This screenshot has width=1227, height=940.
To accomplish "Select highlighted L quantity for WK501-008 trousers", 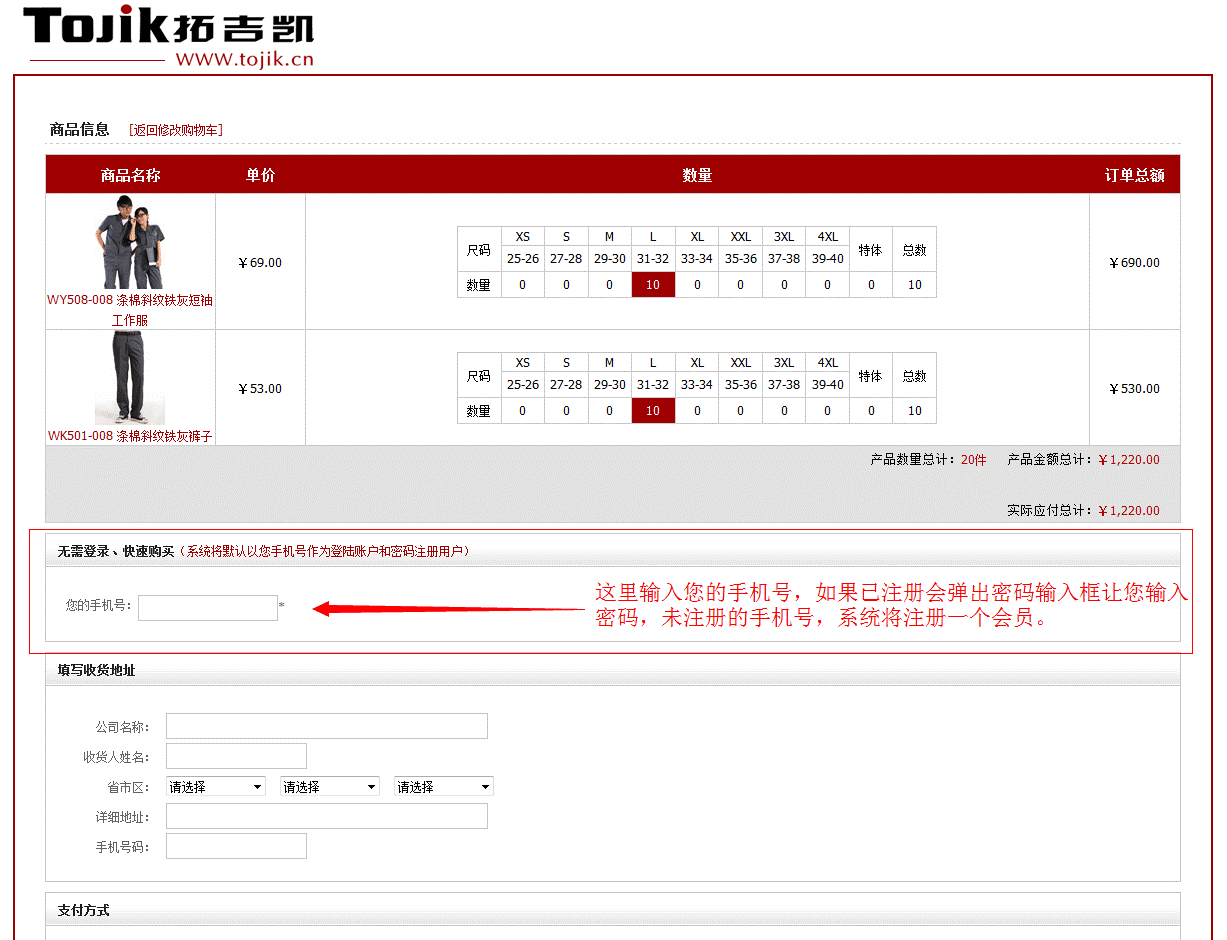I will pyautogui.click(x=653, y=411).
